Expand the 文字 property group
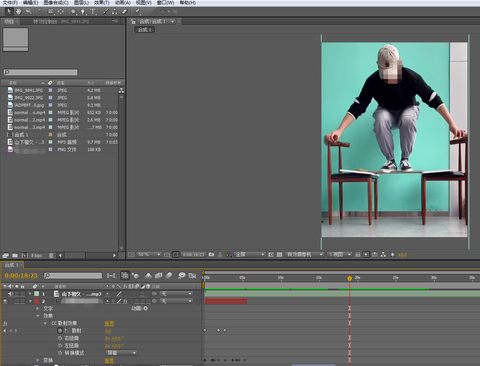The height and width of the screenshot is (366, 480). [37, 309]
